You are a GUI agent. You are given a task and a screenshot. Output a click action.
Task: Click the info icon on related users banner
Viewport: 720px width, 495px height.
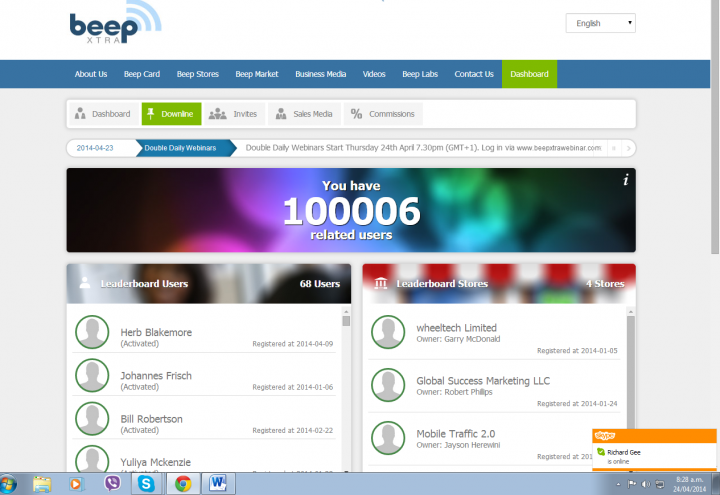point(625,180)
